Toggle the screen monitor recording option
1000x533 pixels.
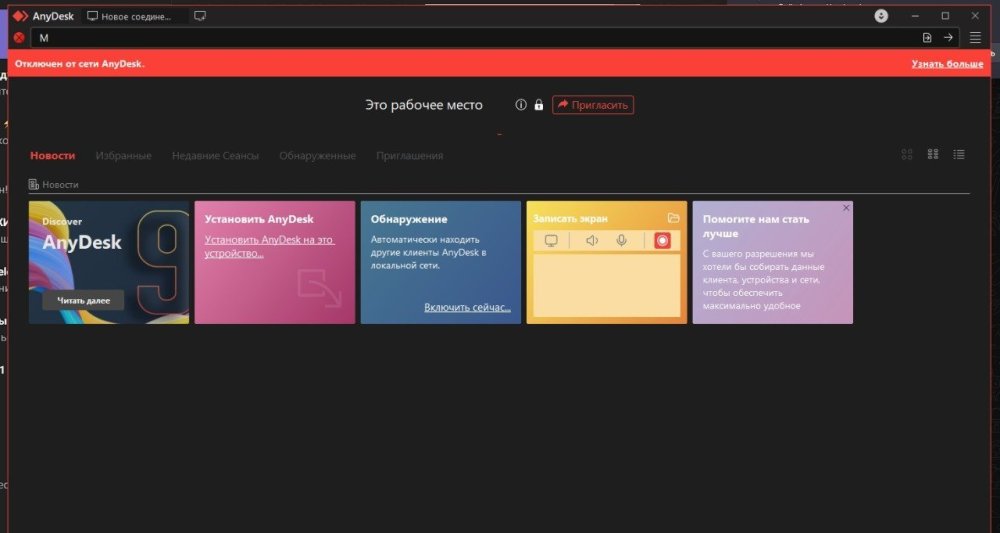pos(551,240)
